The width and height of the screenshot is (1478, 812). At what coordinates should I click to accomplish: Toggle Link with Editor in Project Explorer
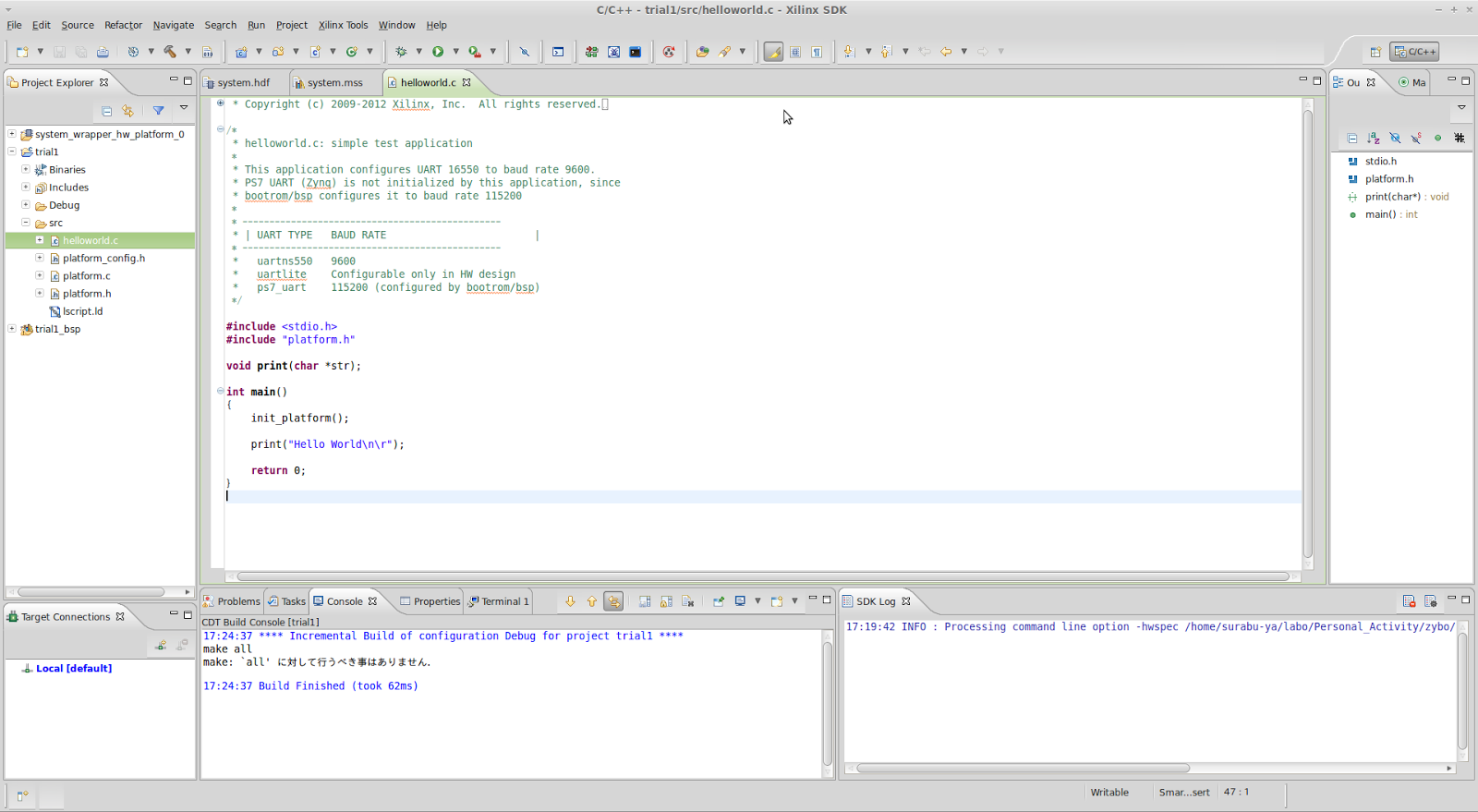click(x=127, y=111)
